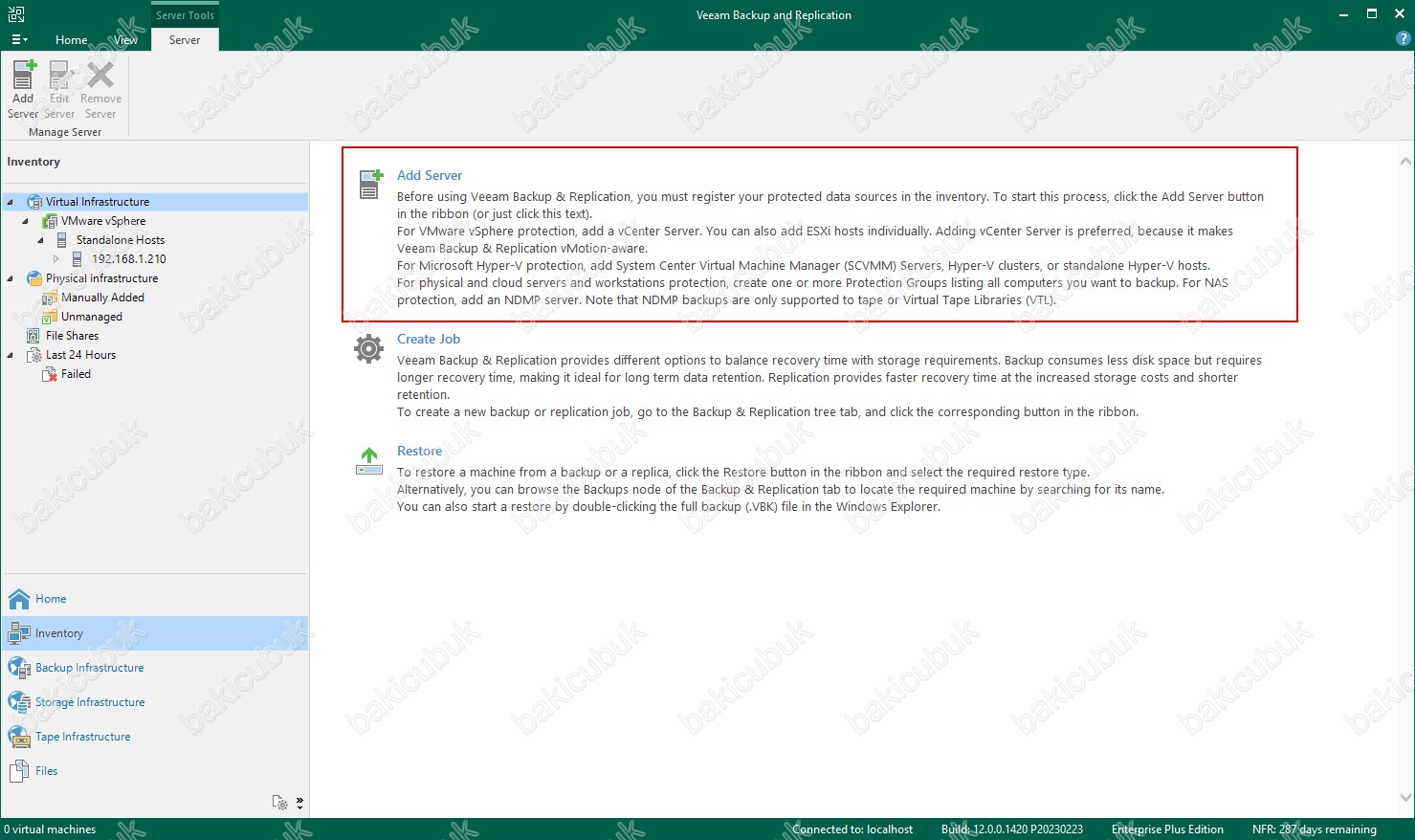Click the Tape Infrastructure icon
The image size is (1415, 840).
coord(19,737)
